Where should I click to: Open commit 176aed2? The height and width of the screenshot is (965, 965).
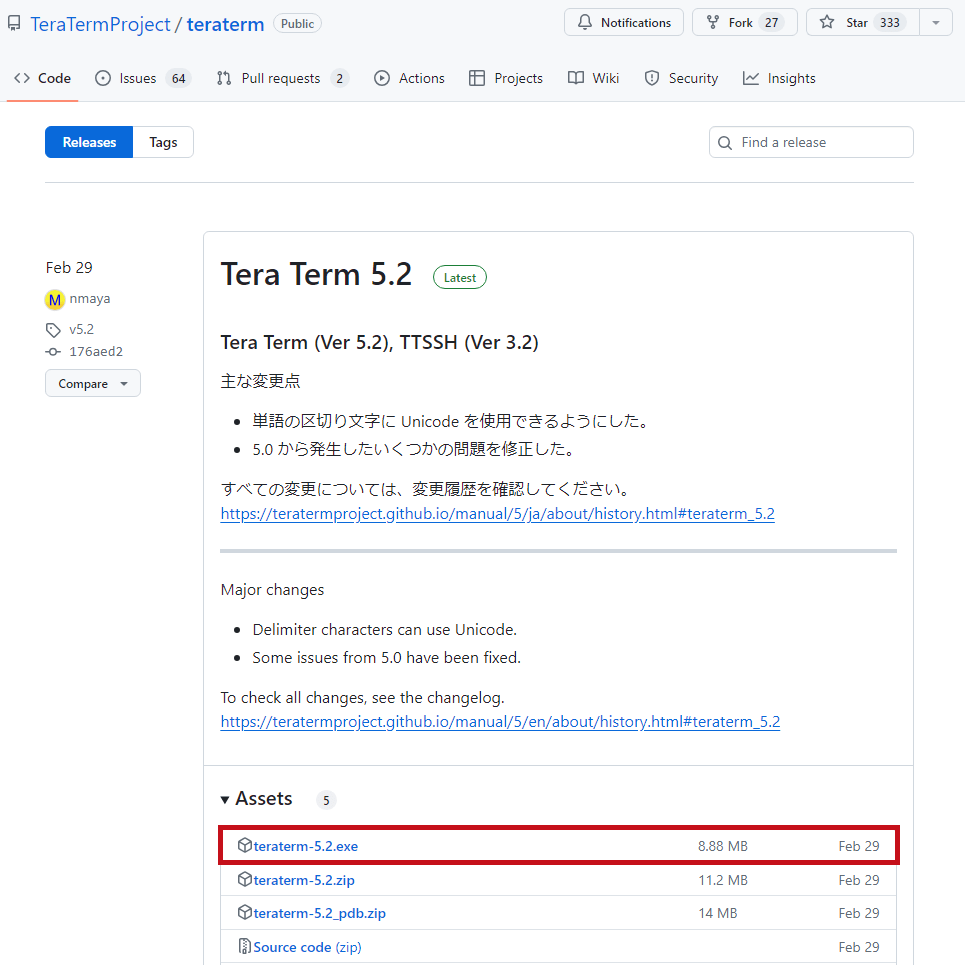(x=96, y=351)
